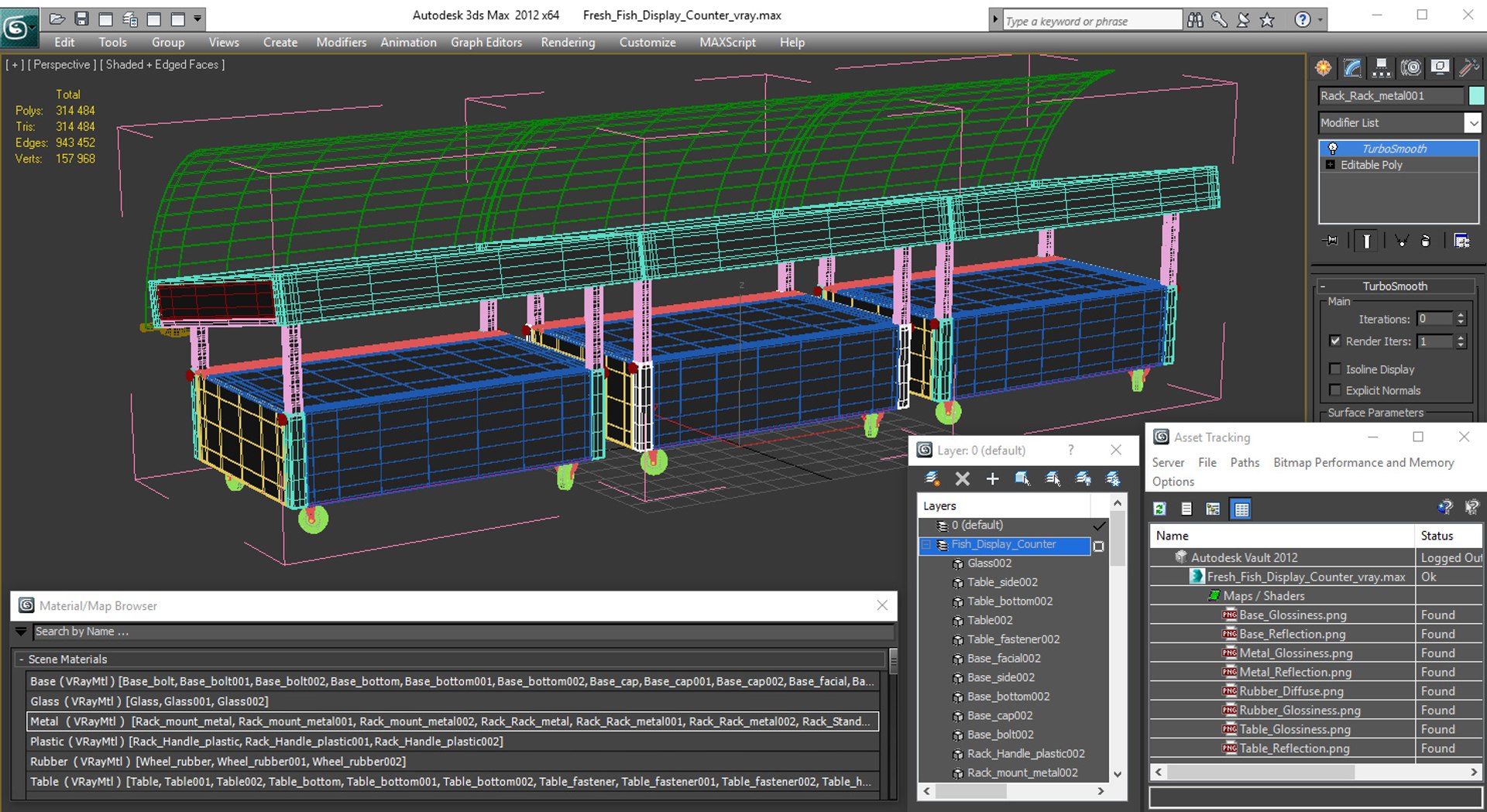Switch Asset Tracking to table view
The height and width of the screenshot is (812, 1487).
click(1241, 509)
